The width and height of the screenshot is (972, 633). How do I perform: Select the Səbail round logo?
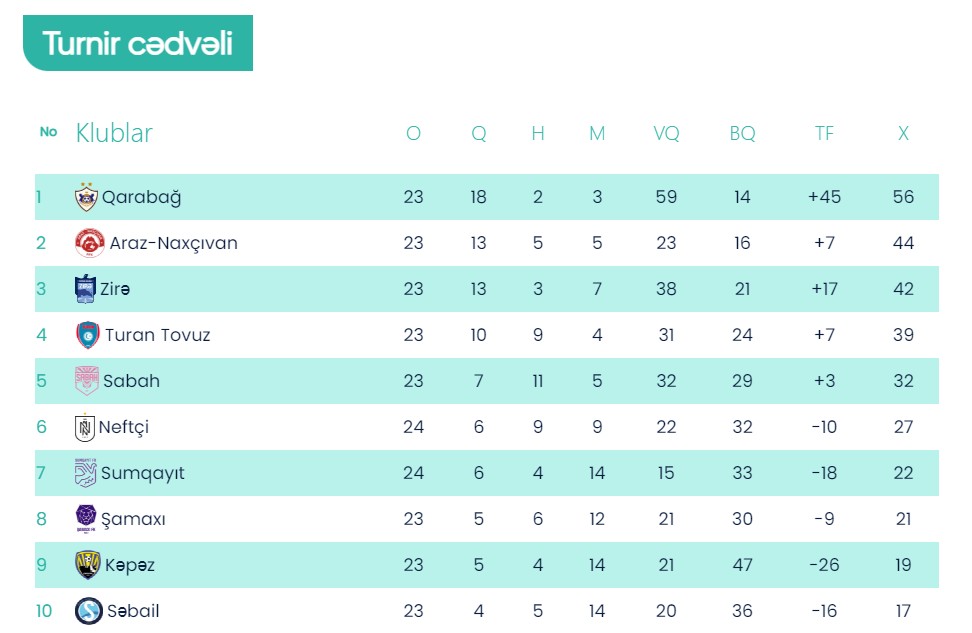click(x=89, y=611)
